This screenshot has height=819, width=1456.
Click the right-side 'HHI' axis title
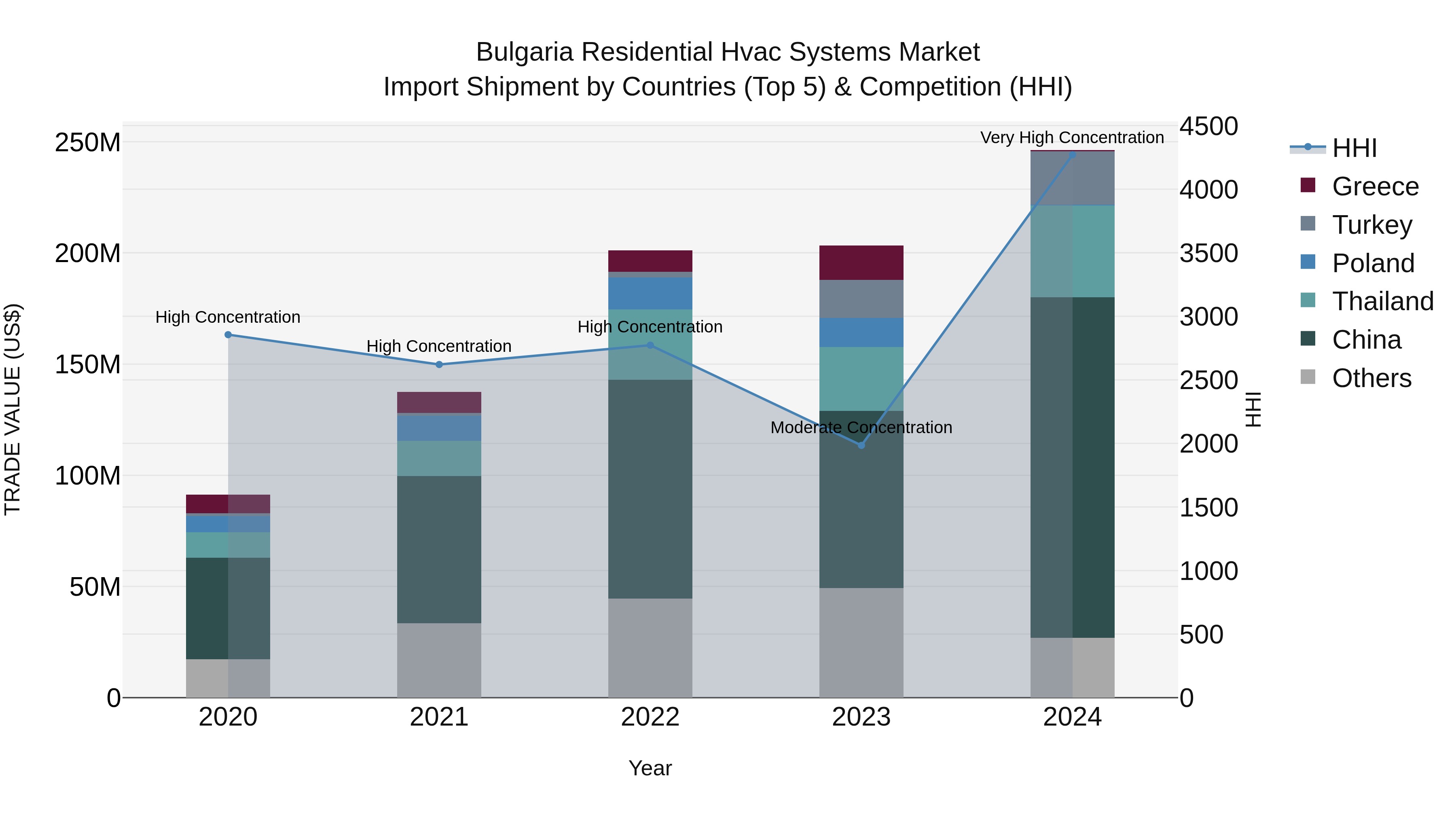[1254, 409]
